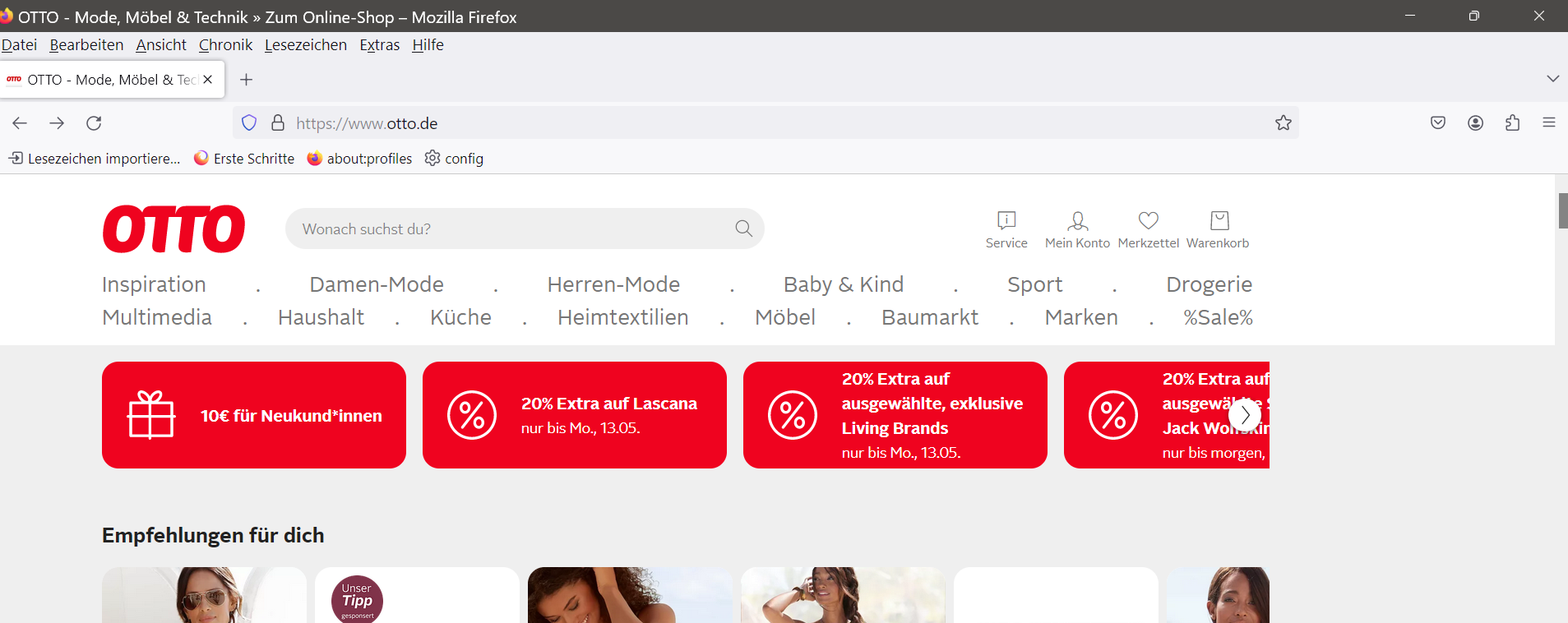Image resolution: width=1568 pixels, height=623 pixels.
Task: Open Mein Konto account icon
Action: click(x=1077, y=230)
